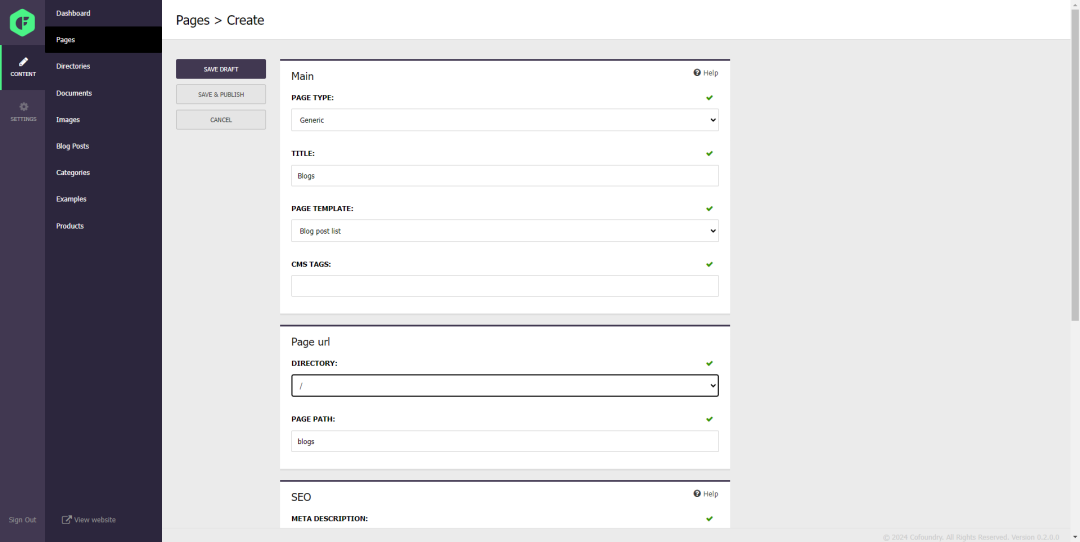Click the SEO section heading
Viewport: 1080px width, 542px height.
point(301,497)
